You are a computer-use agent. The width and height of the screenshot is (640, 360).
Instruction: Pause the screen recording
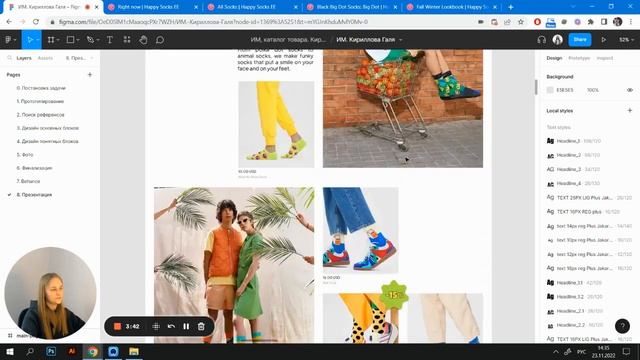[x=186, y=326]
